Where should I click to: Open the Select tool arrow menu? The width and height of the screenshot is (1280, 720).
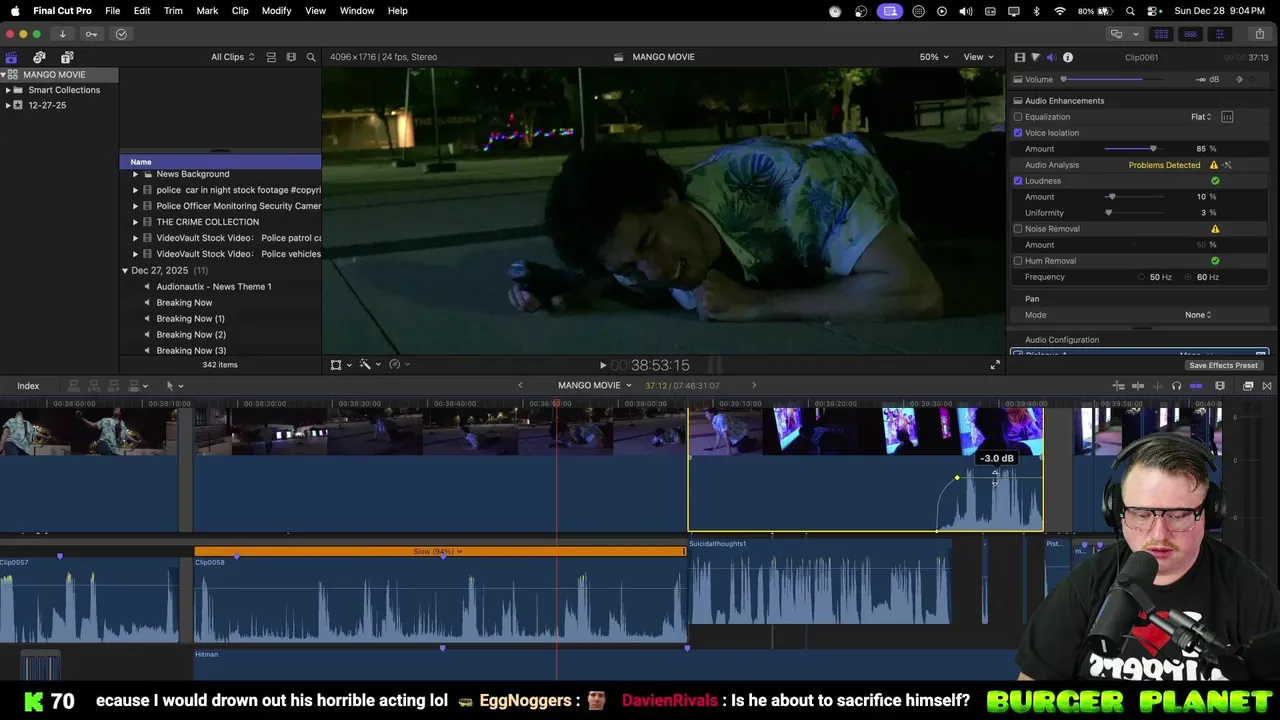pos(174,386)
